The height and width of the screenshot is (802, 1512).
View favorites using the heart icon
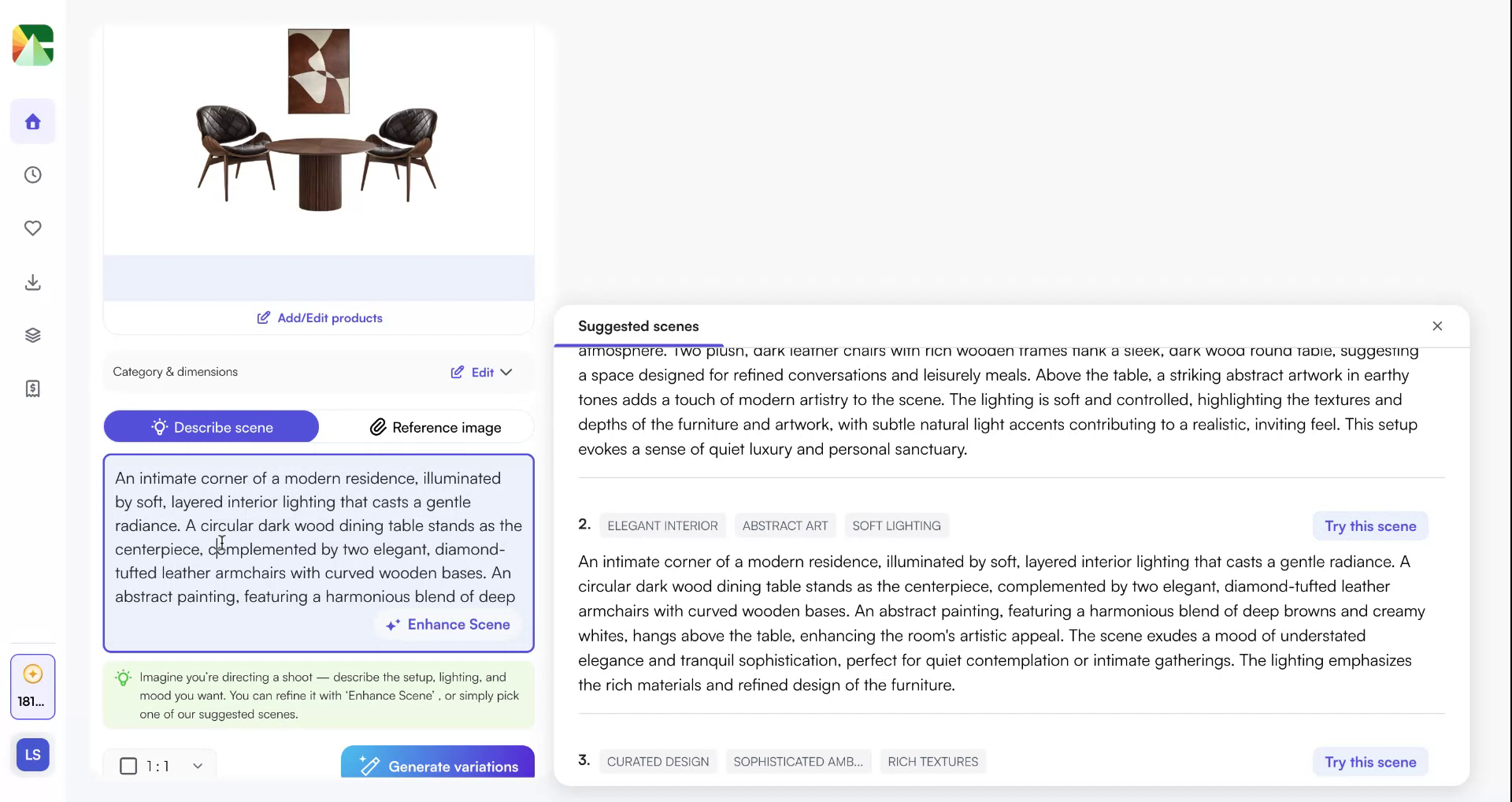tap(32, 228)
